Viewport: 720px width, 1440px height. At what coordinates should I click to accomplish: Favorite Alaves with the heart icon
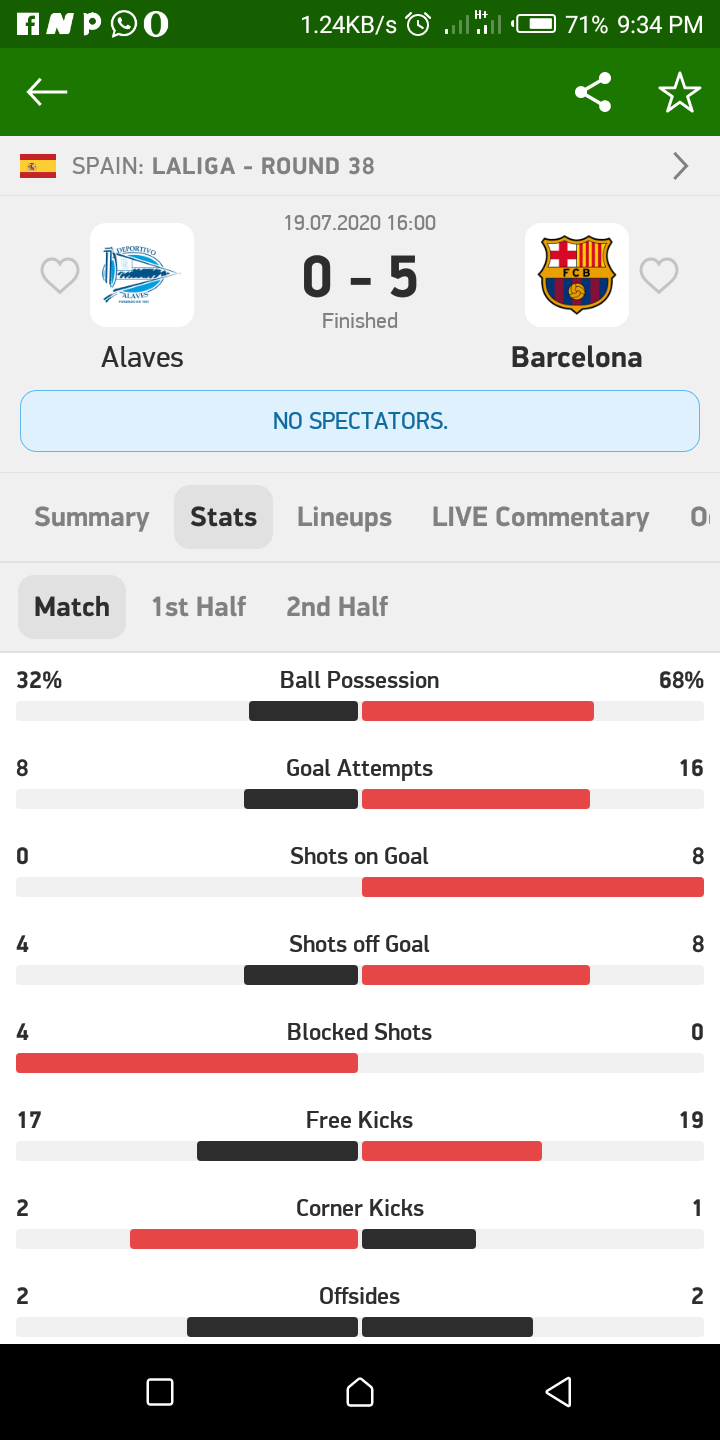click(60, 275)
